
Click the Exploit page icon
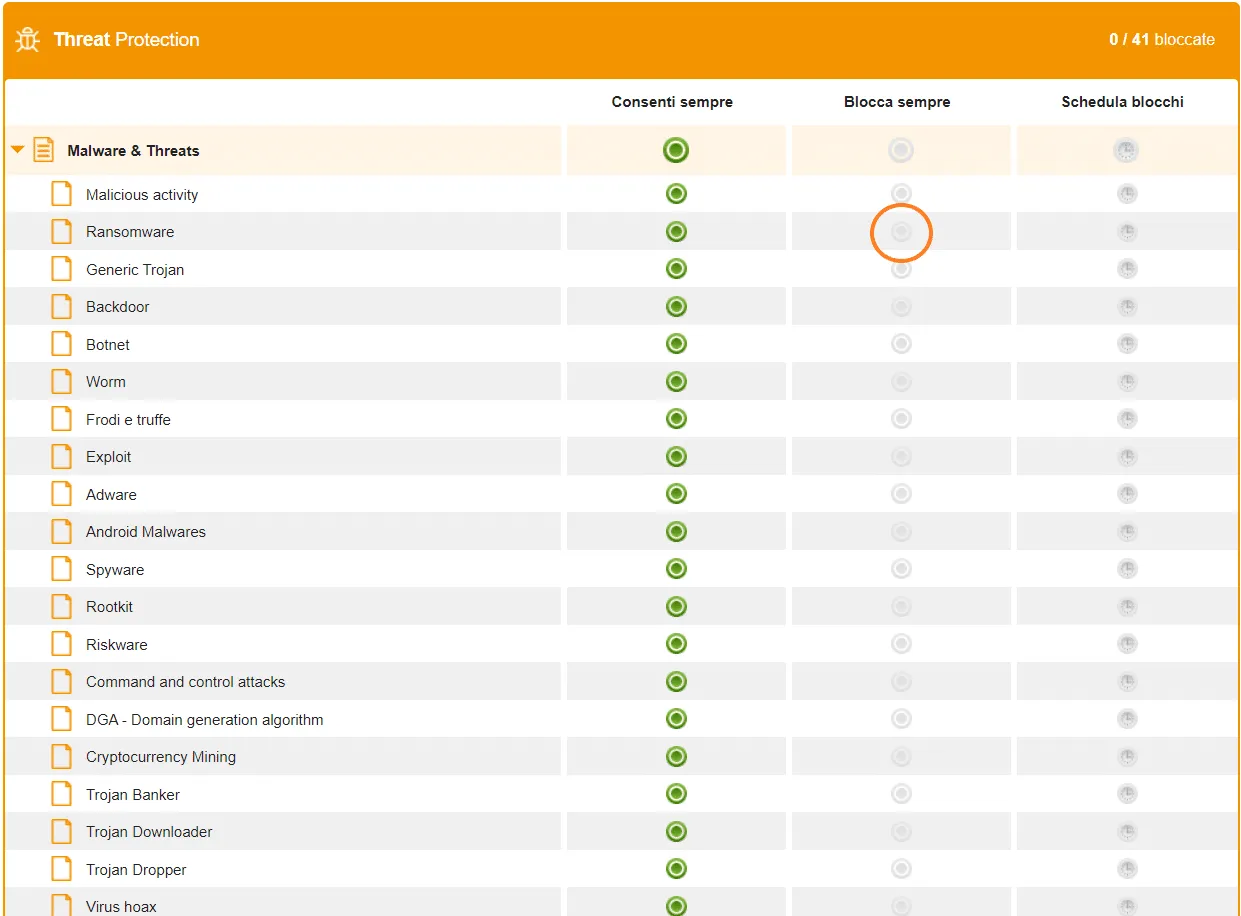(x=62, y=457)
